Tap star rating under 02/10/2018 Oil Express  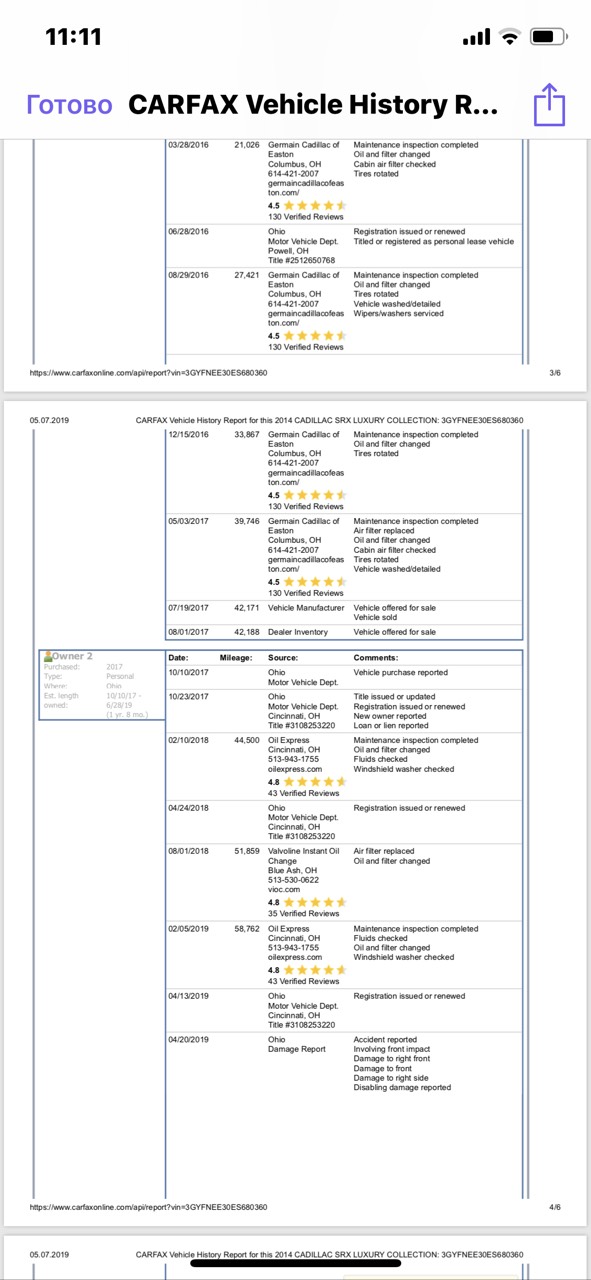(x=314, y=782)
